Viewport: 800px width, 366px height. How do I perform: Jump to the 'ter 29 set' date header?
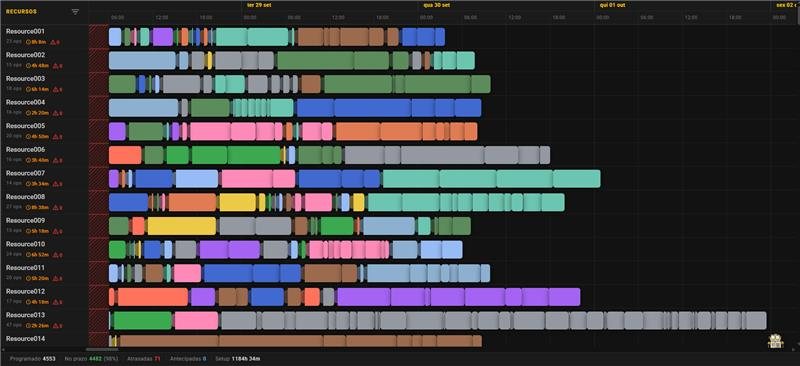click(x=259, y=5)
